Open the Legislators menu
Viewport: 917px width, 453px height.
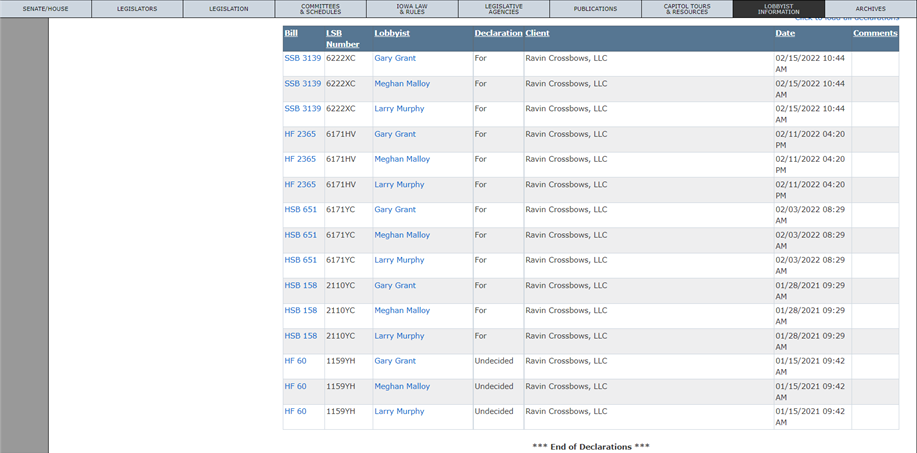137,9
